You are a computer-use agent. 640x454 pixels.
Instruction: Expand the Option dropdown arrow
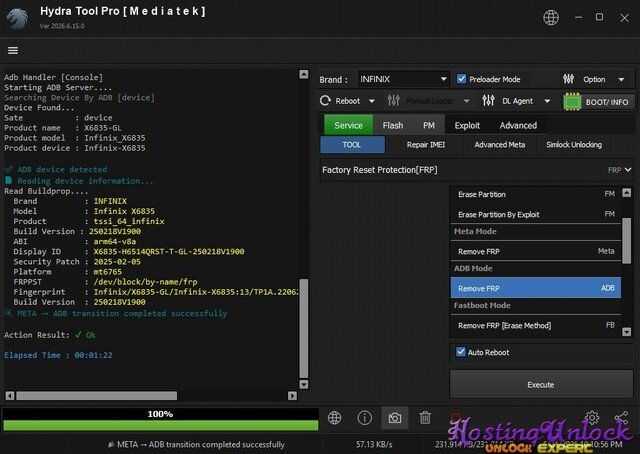pyautogui.click(x=621, y=79)
